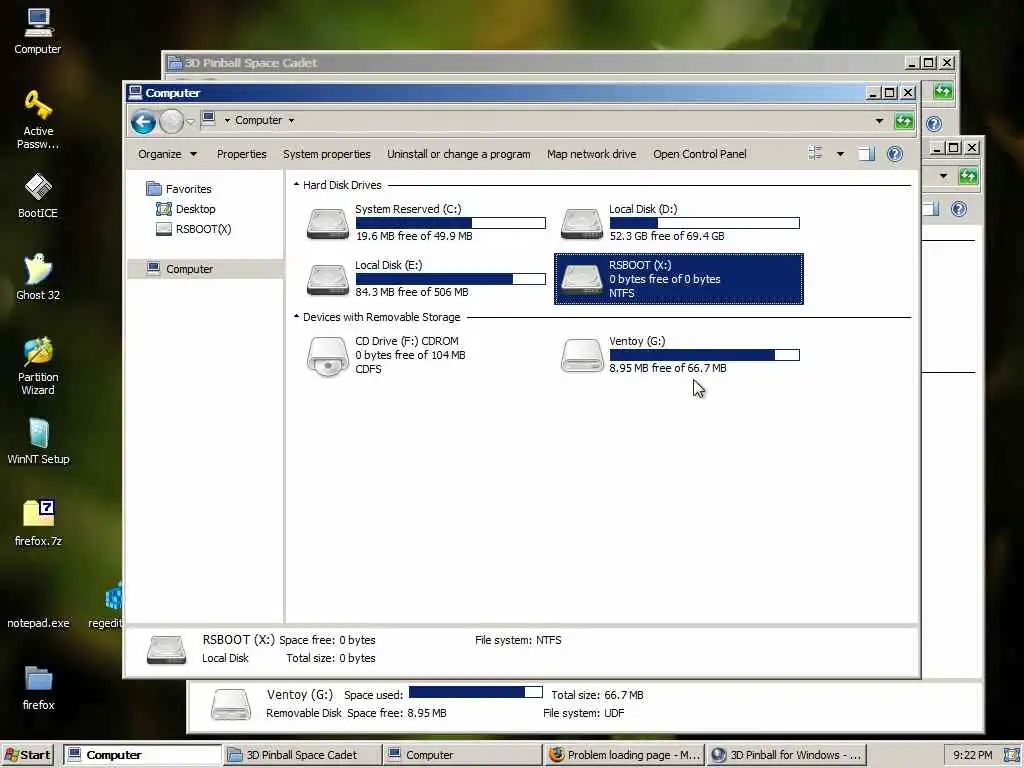1024x768 pixels.
Task: Toggle the preview pane button
Action: tap(867, 154)
